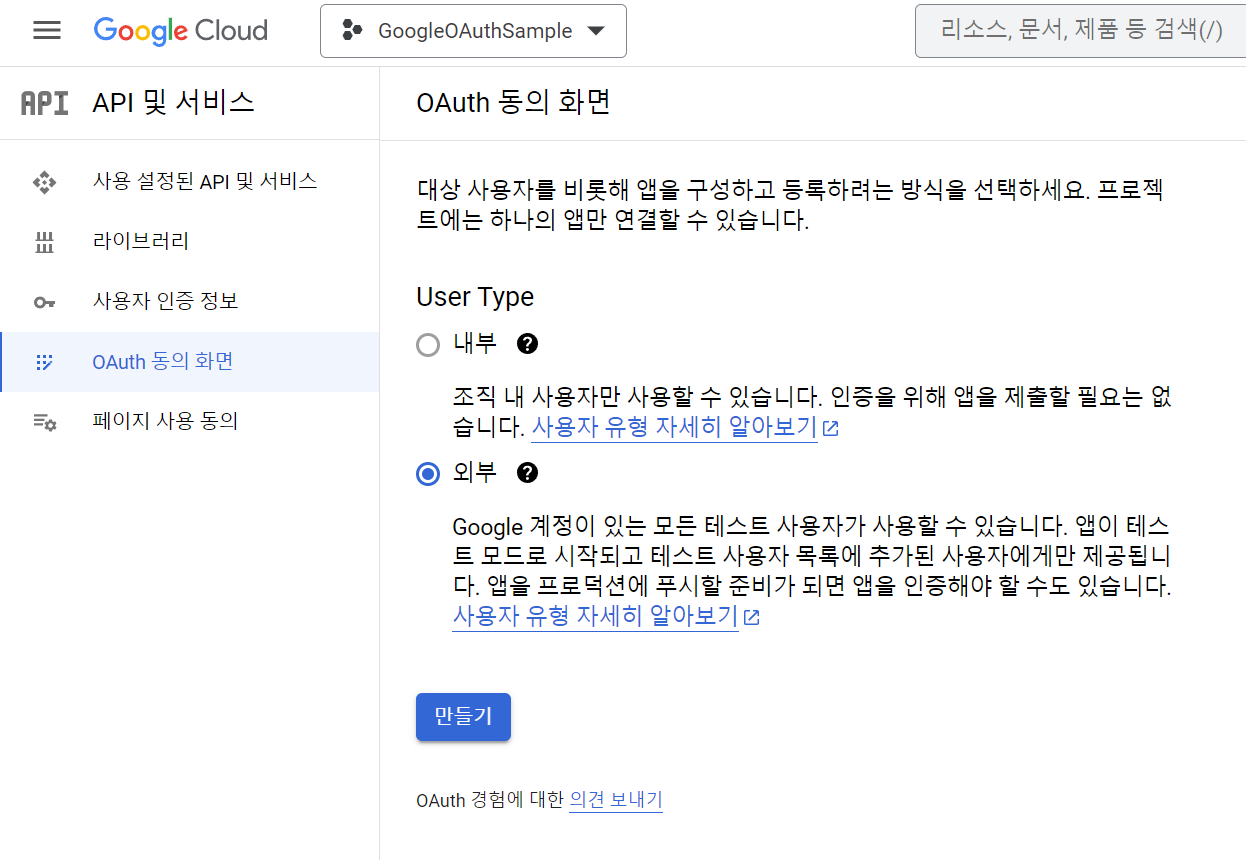
Task: Click the 'OAuth 동의 화면' page title
Action: 513,103
